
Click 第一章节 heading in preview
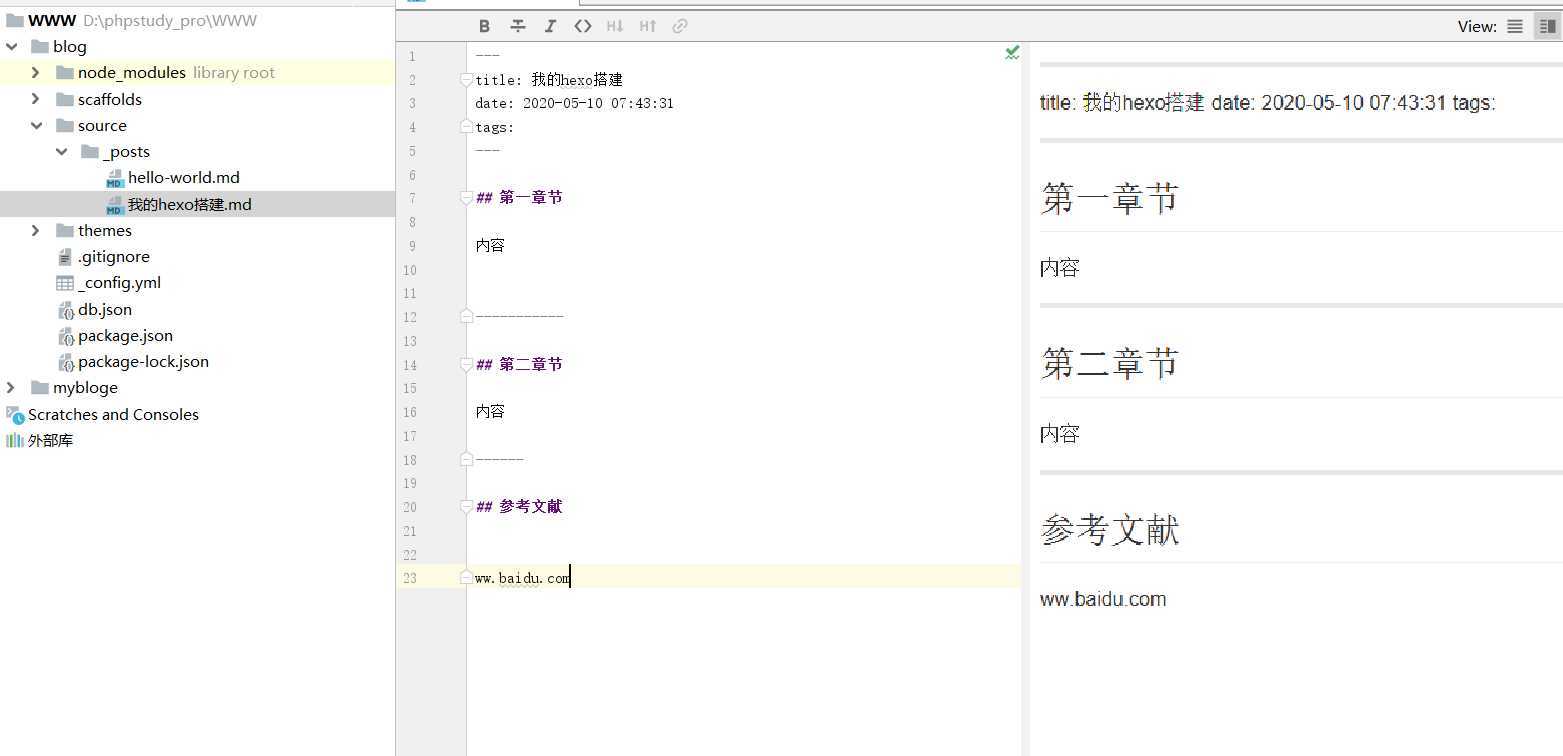[x=1109, y=198]
